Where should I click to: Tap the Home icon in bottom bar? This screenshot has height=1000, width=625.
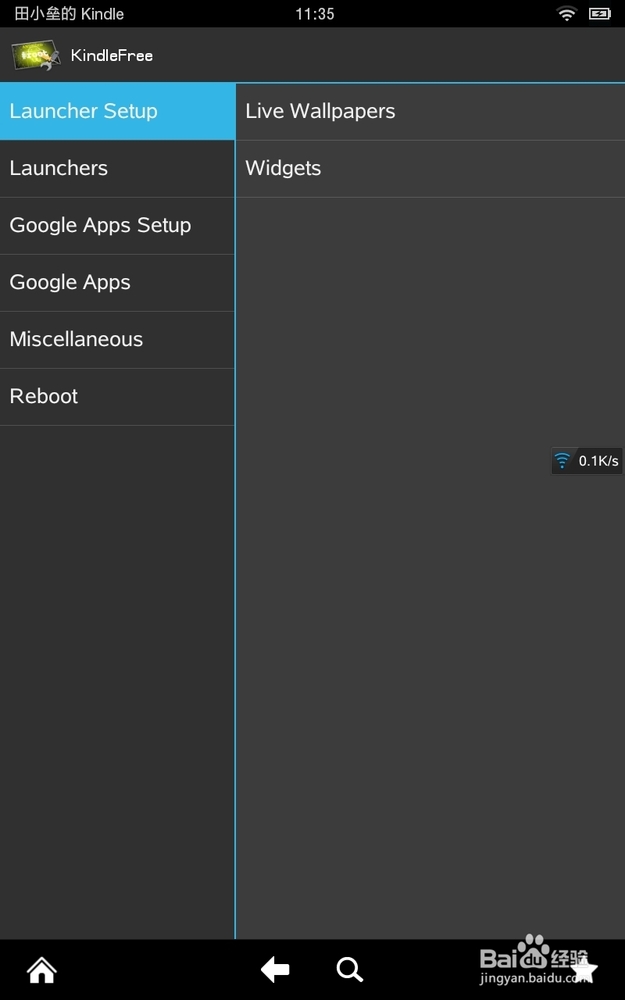(41, 969)
